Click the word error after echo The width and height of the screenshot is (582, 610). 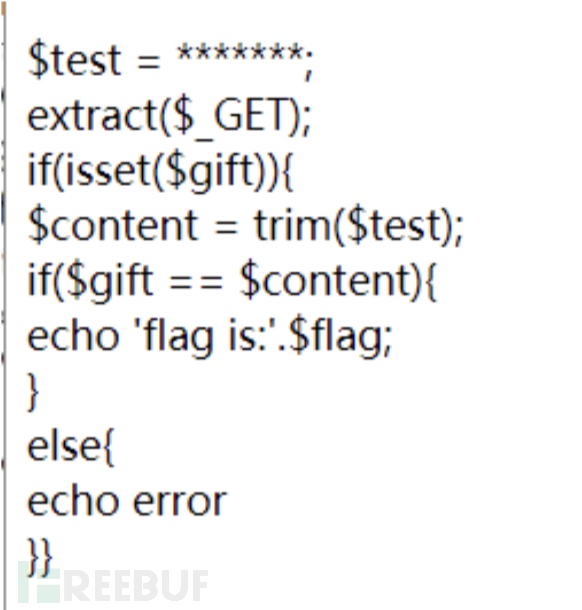pos(180,501)
